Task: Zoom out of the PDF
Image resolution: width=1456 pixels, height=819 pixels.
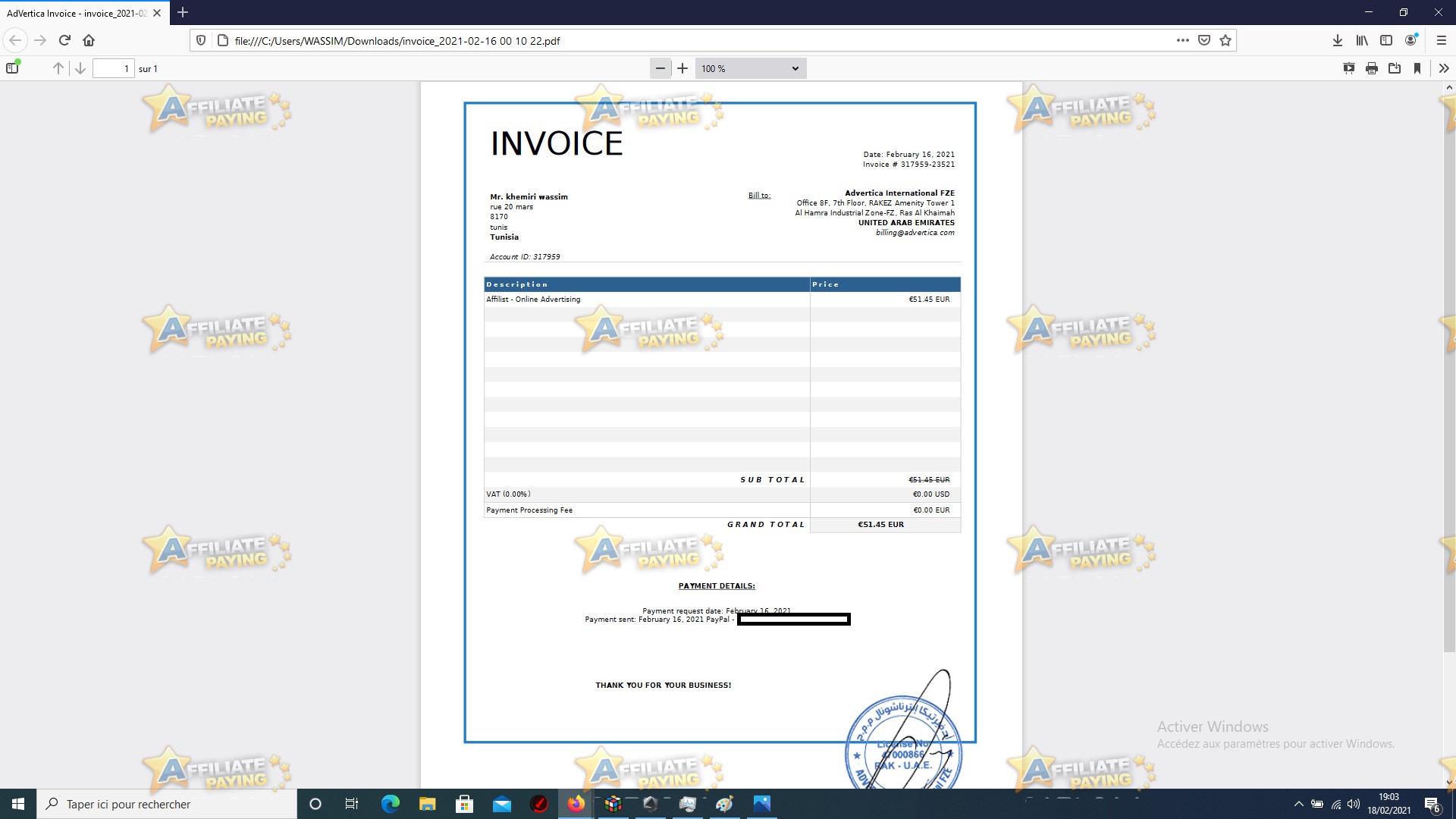Action: click(x=661, y=68)
